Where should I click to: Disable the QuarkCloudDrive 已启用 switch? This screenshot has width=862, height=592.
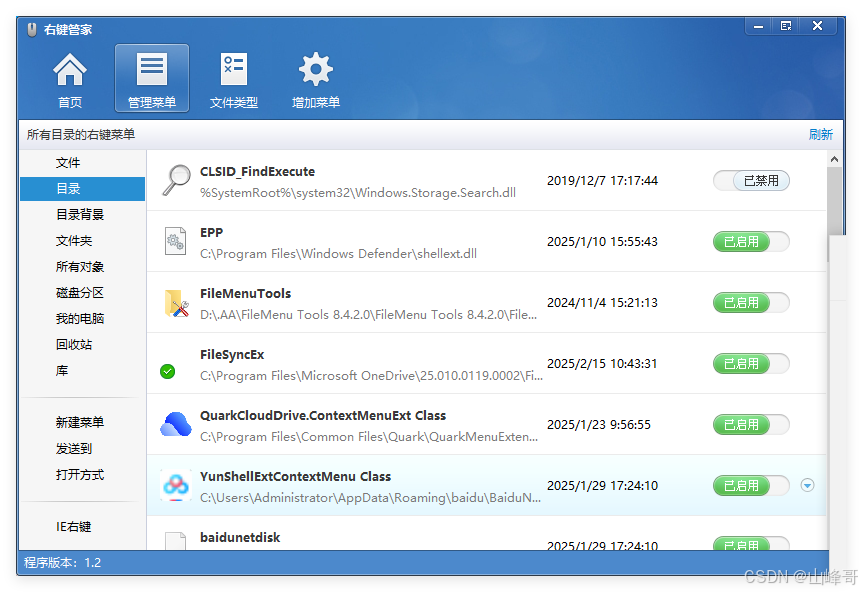click(x=751, y=424)
